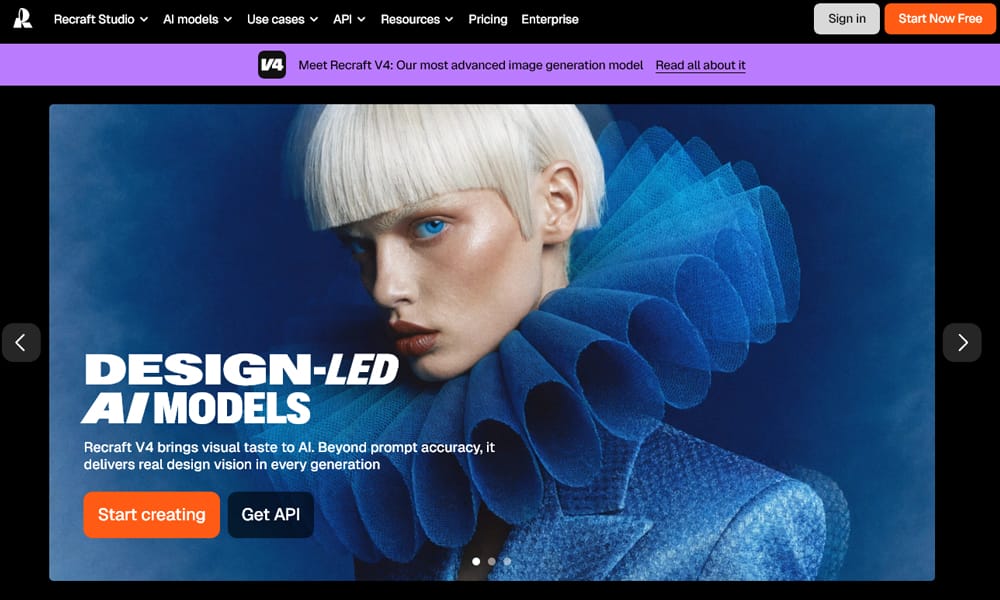Click the V4 badge icon in banner
This screenshot has height=600, width=1000.
[272, 65]
